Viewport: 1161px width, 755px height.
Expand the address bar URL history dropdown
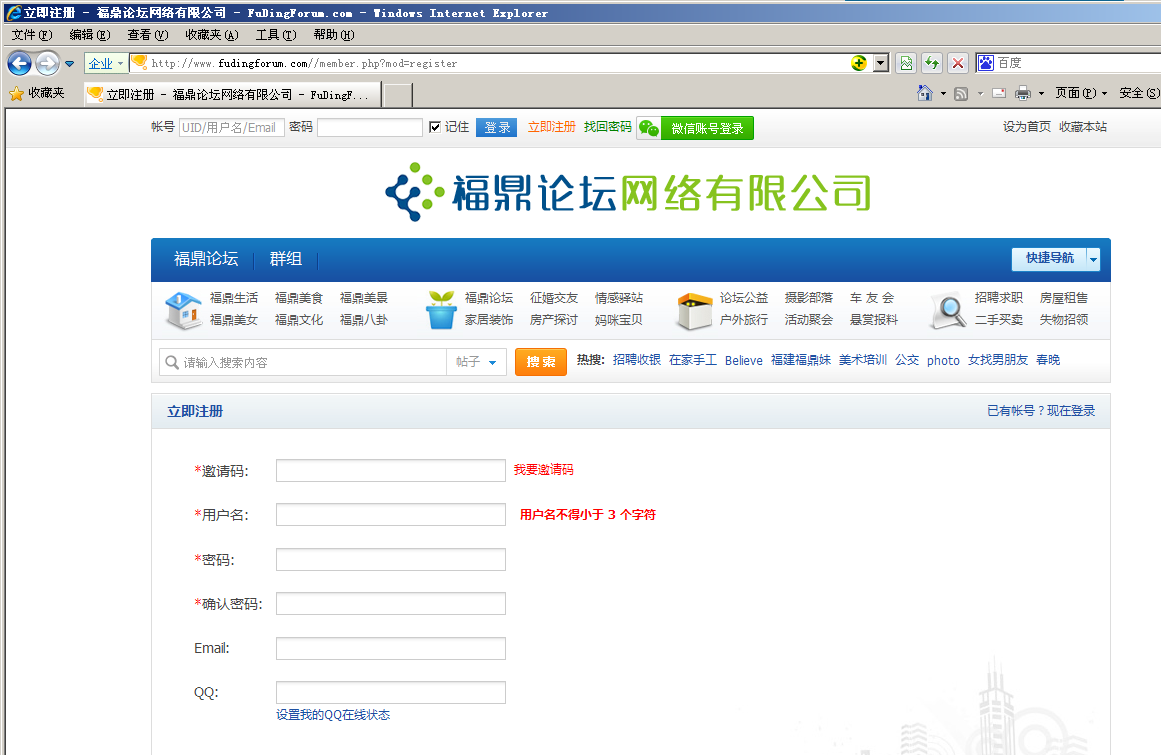[880, 63]
